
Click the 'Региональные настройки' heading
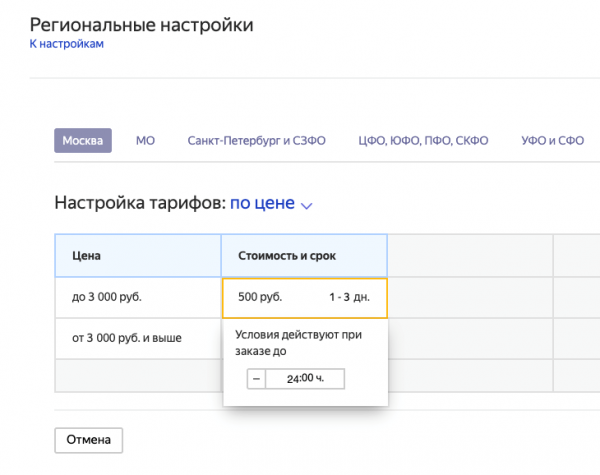(142, 25)
